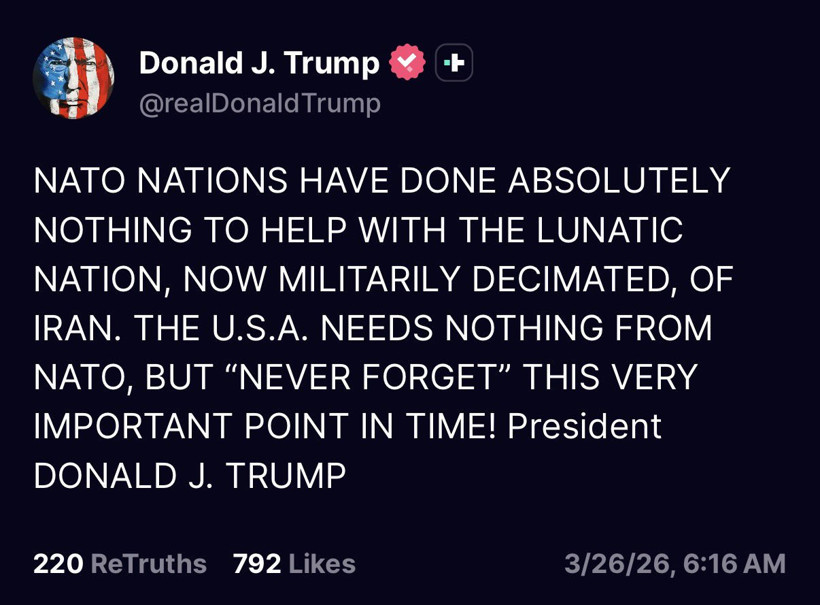This screenshot has height=605, width=820.
Task: Click the username below the display name
Action: pos(258,100)
